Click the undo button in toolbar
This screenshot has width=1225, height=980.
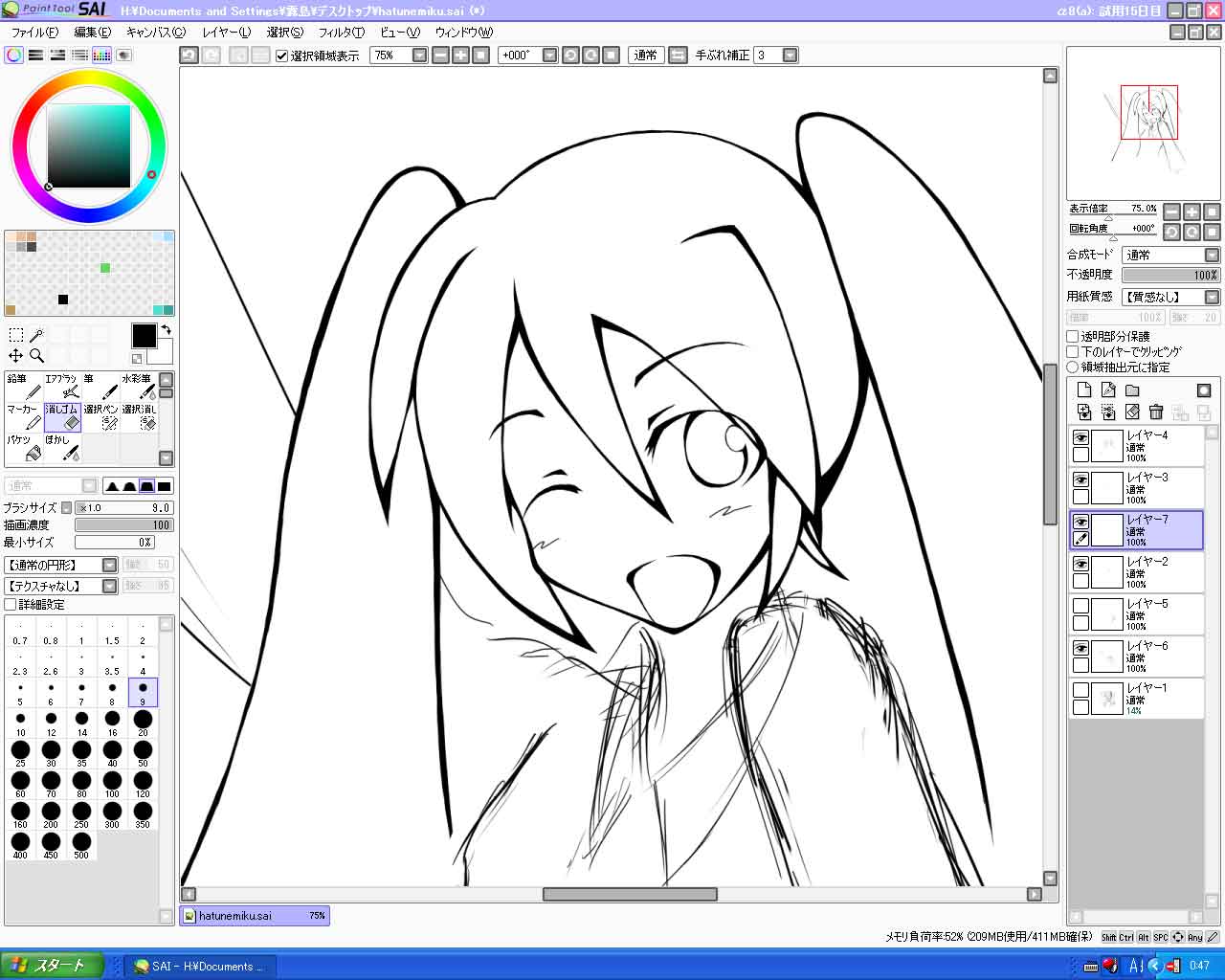(189, 56)
